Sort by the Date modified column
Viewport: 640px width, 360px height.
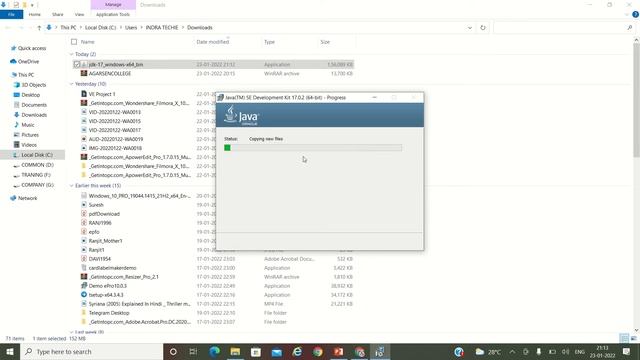point(213,42)
